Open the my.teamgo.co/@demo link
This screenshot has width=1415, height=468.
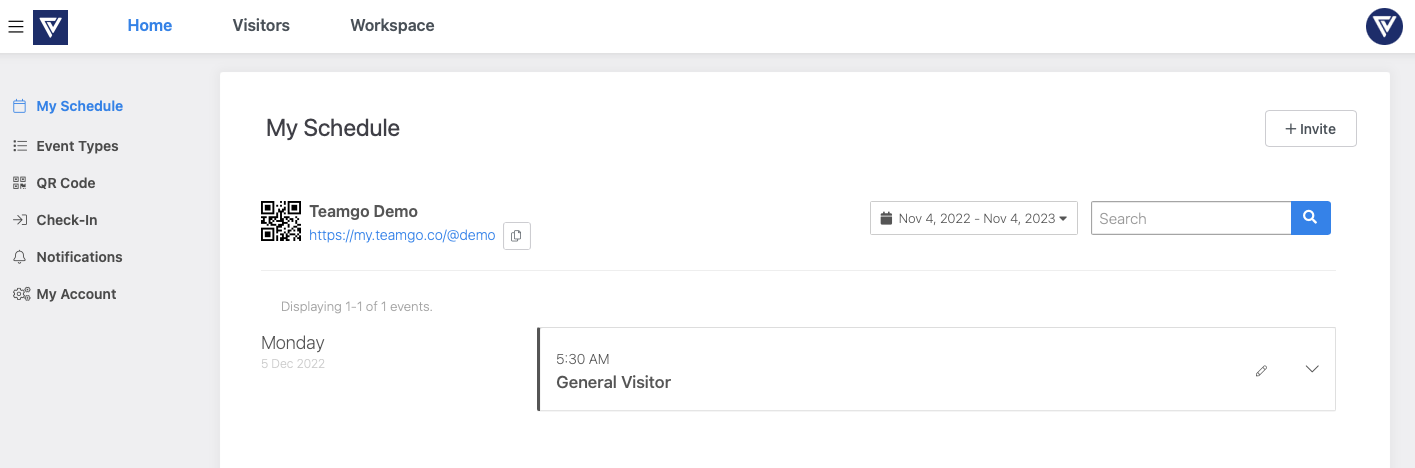tap(402, 235)
